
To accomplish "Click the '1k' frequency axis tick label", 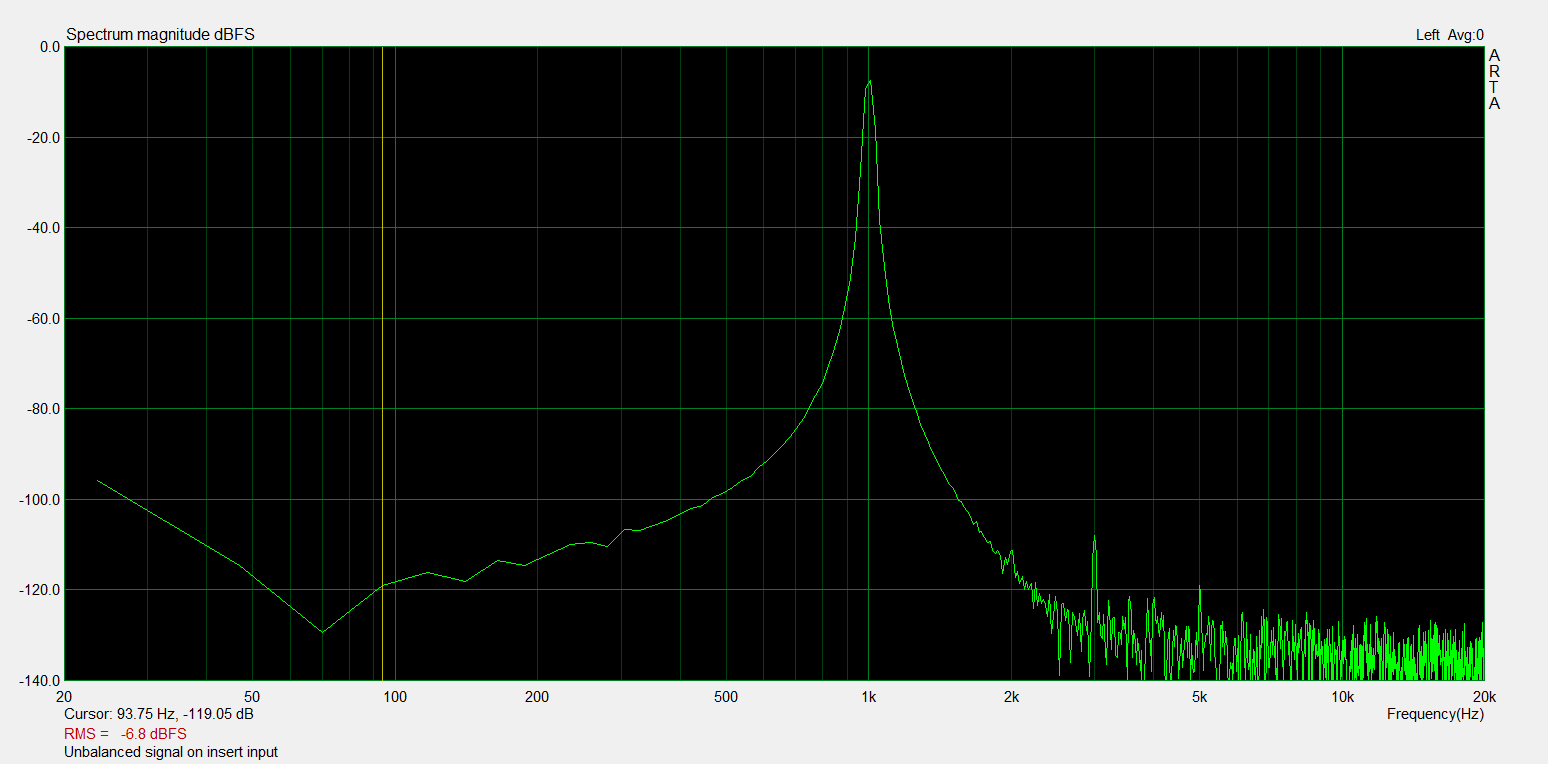I will click(869, 697).
